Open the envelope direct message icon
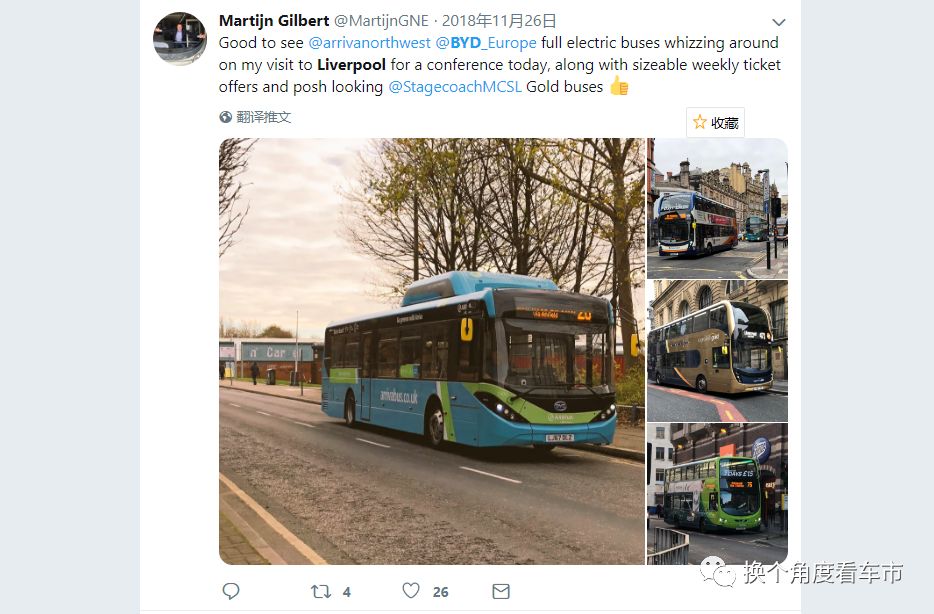The height and width of the screenshot is (614, 934). [501, 591]
